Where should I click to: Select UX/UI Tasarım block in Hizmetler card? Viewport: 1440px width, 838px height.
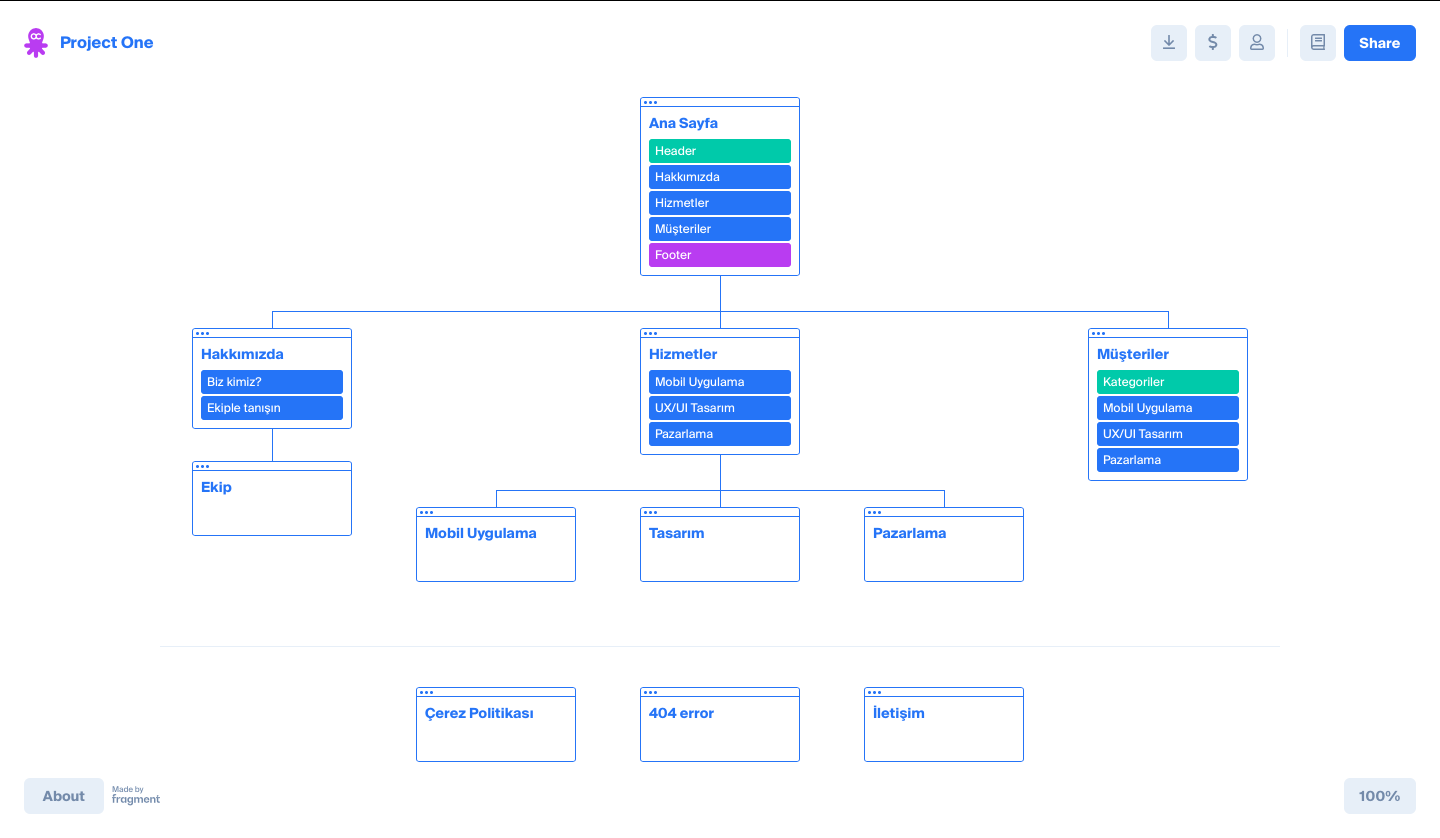720,408
